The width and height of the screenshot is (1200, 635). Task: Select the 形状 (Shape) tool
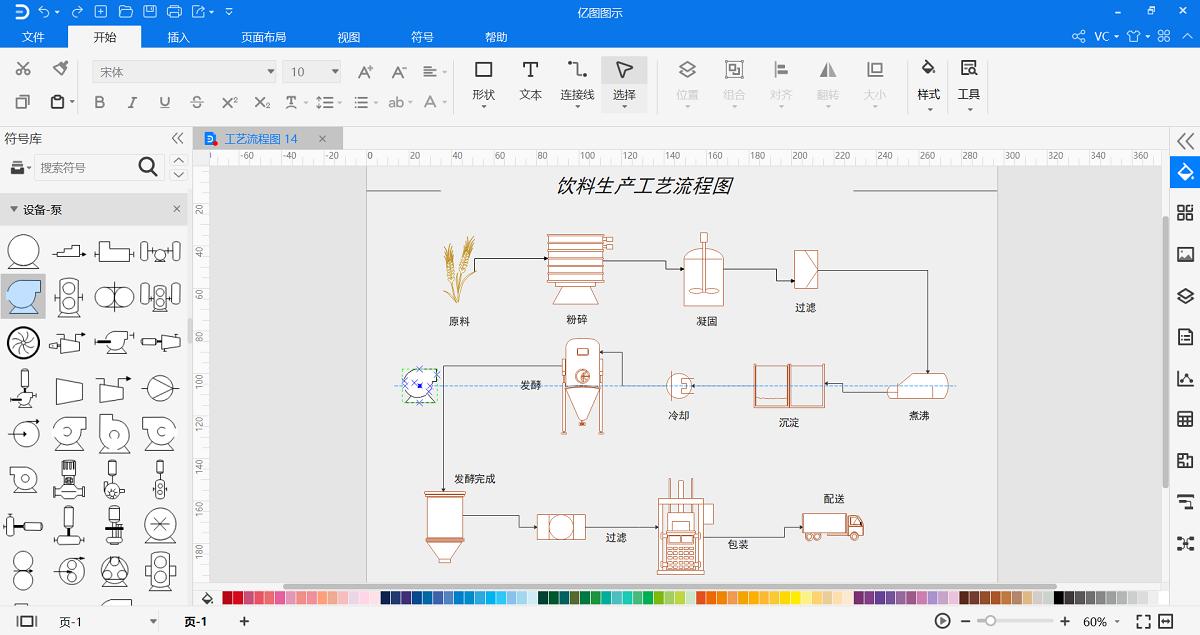[x=483, y=80]
